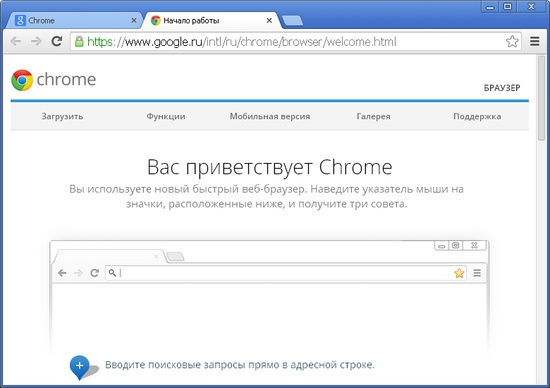Click the Вас приветствует Chrome heading
This screenshot has width=550, height=388.
269,167
